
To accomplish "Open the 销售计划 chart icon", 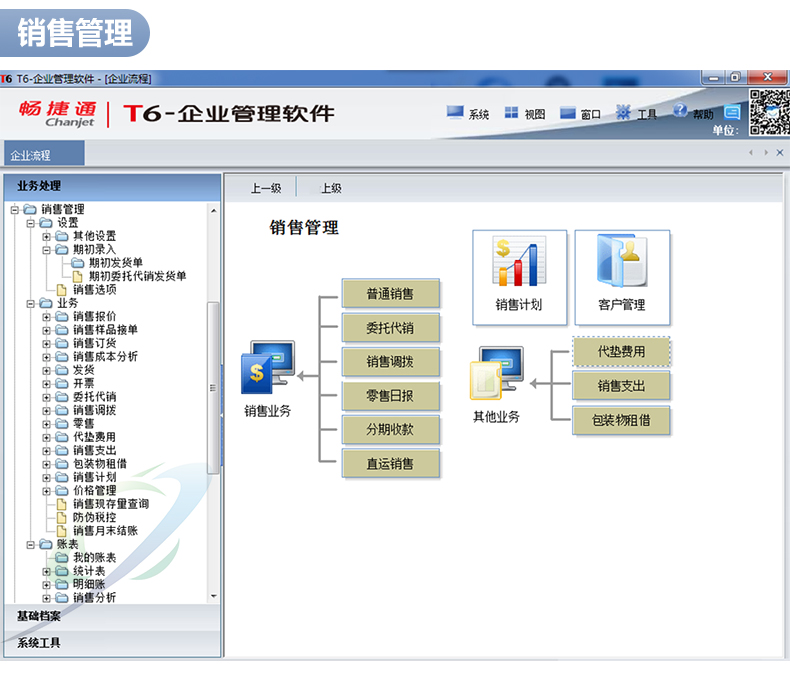I will 519,261.
